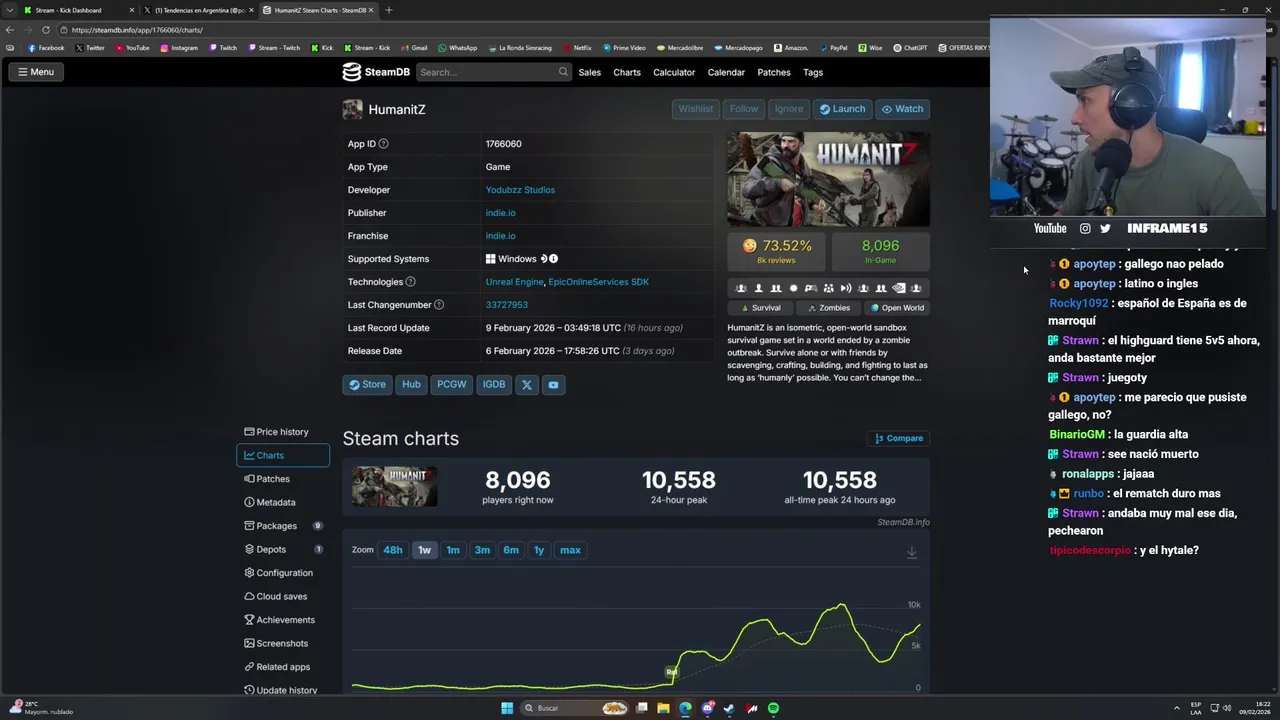Image resolution: width=1280 pixels, height=720 pixels.
Task: Open the Calendar nav item
Action: pyautogui.click(x=726, y=72)
